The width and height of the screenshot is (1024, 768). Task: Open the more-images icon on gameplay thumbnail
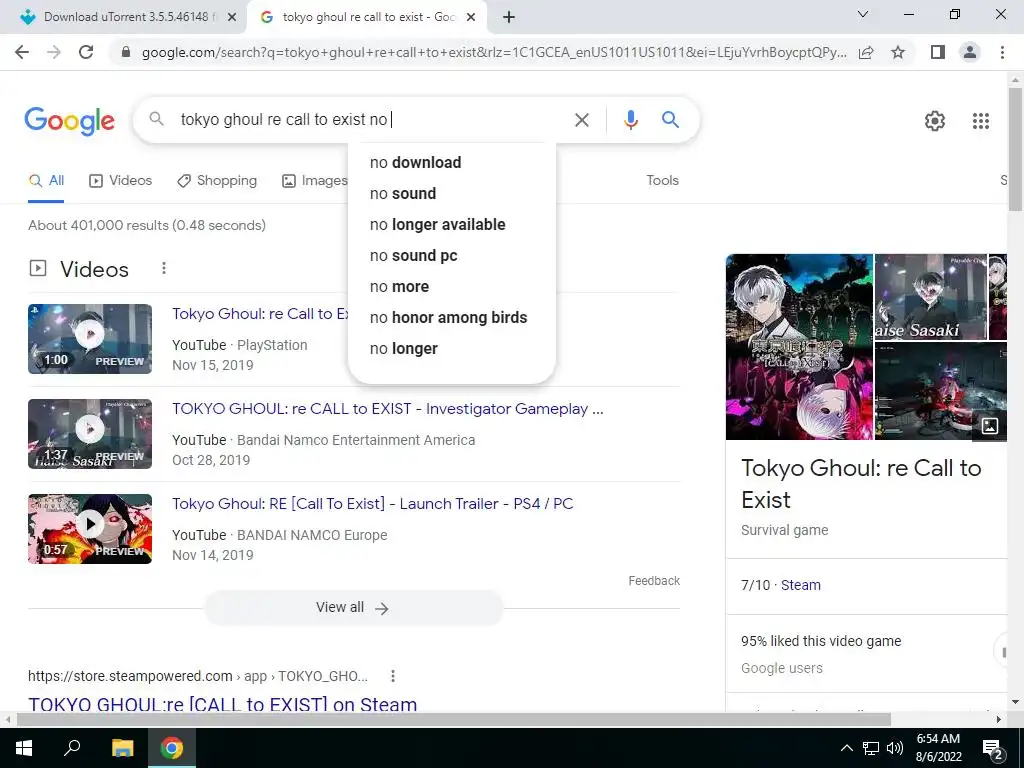989,426
